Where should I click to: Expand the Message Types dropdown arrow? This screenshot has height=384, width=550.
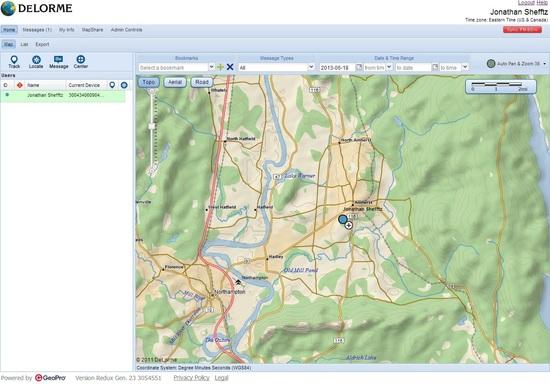(x=311, y=67)
